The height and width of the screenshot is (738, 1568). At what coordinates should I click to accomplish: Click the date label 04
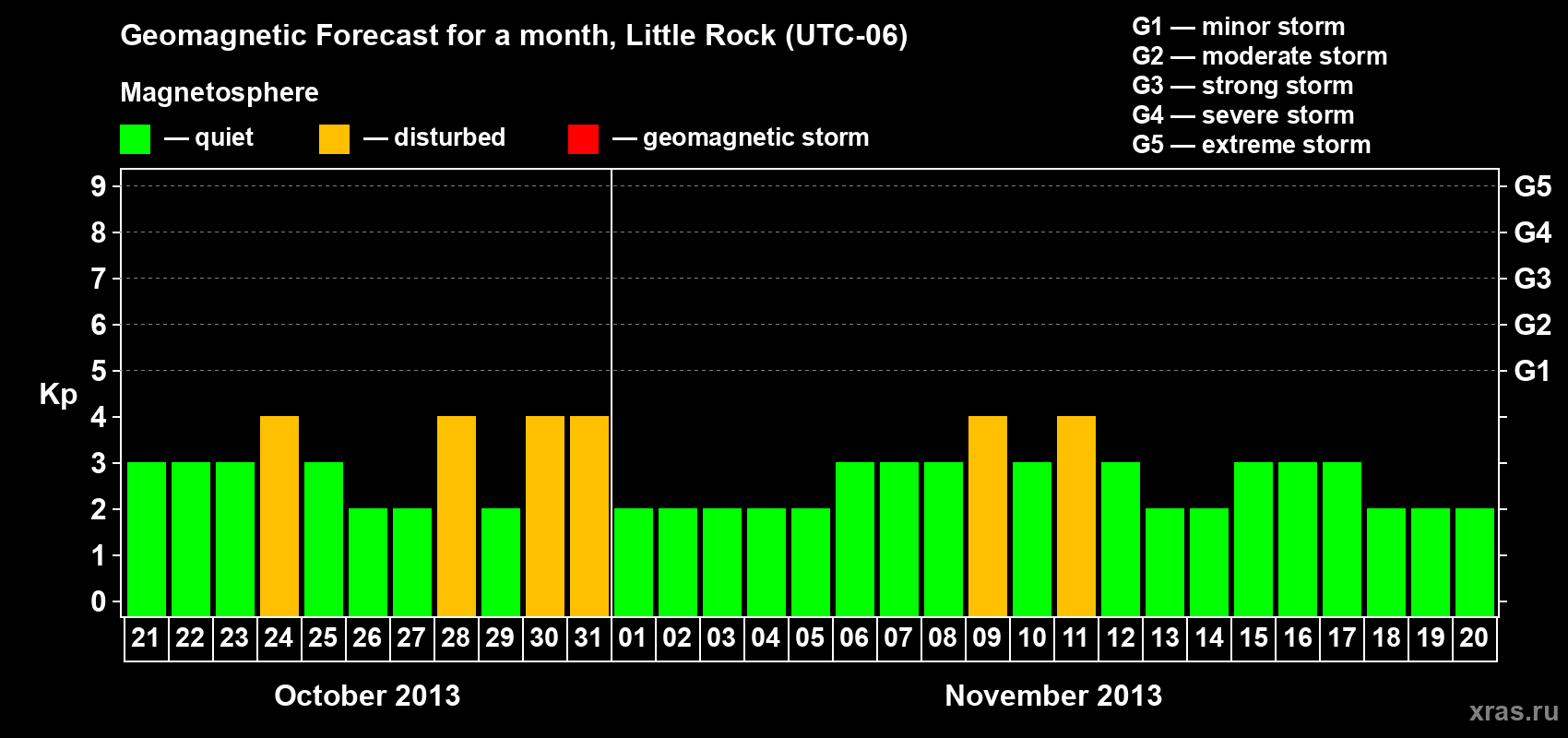(x=766, y=637)
